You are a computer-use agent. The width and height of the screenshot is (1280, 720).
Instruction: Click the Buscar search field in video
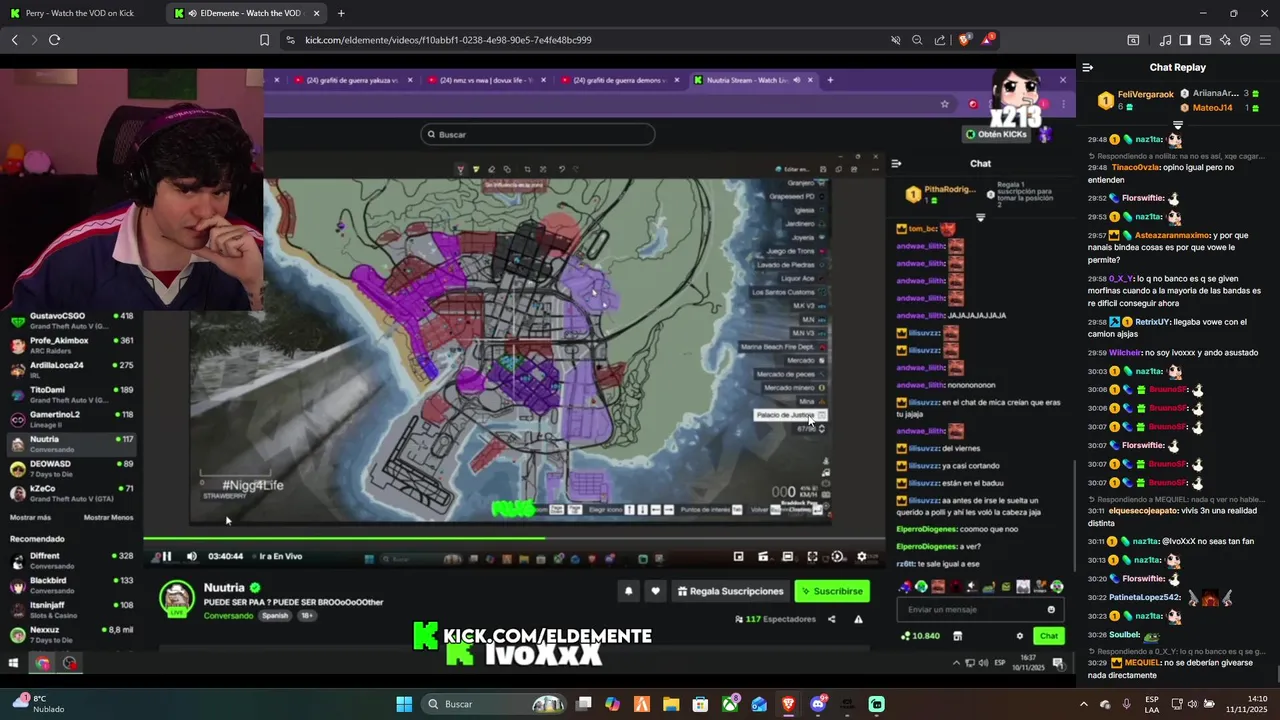pos(538,134)
